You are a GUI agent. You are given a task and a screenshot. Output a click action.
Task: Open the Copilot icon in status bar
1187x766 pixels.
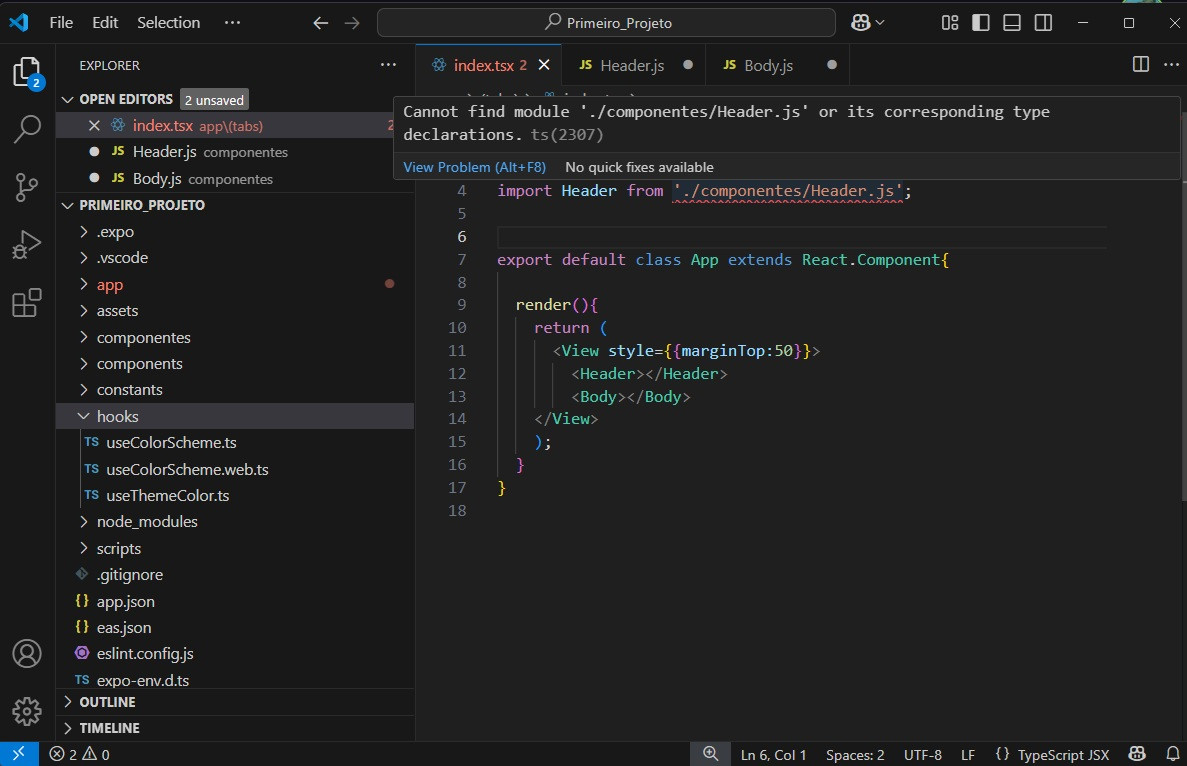(1137, 754)
